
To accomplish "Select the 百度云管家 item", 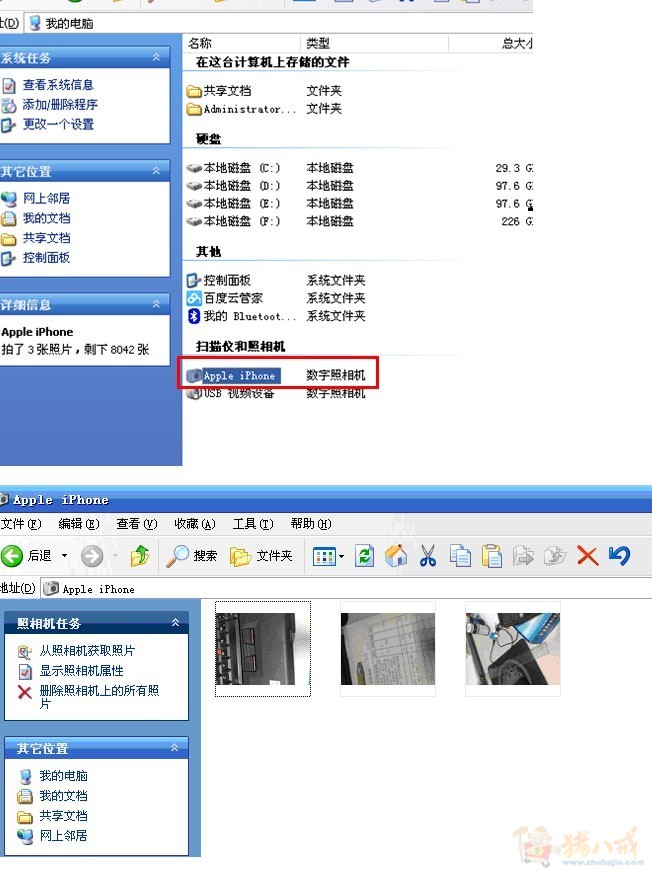I will pyautogui.click(x=225, y=298).
